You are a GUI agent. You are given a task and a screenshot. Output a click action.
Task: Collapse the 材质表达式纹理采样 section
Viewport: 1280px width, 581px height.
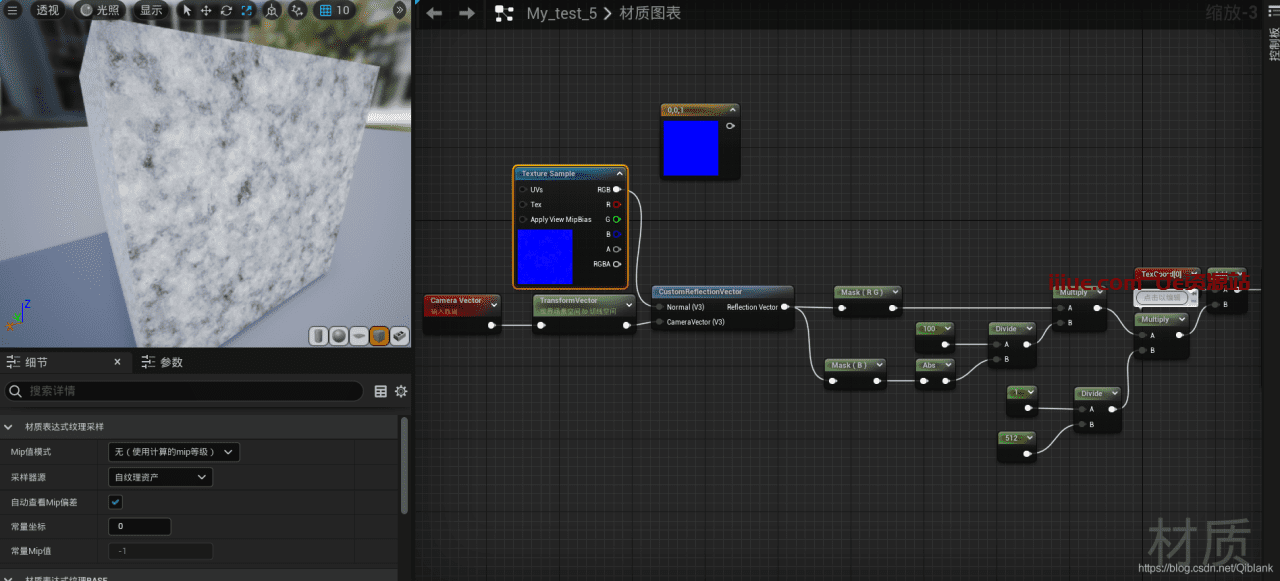tap(11, 427)
